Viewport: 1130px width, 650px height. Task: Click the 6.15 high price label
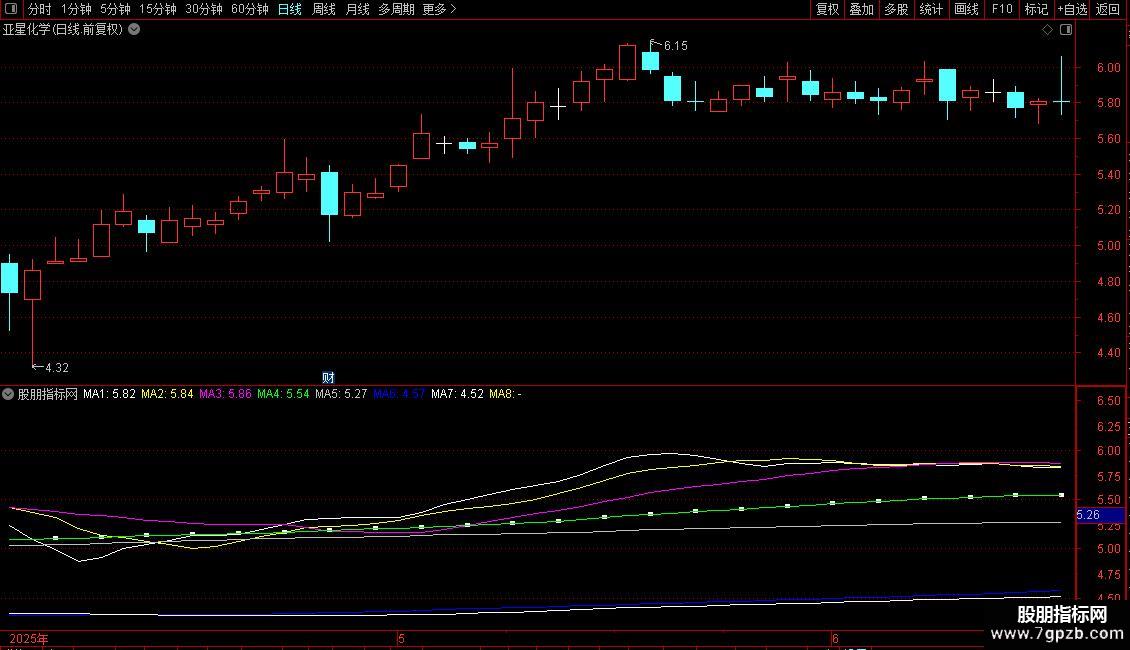(x=675, y=46)
